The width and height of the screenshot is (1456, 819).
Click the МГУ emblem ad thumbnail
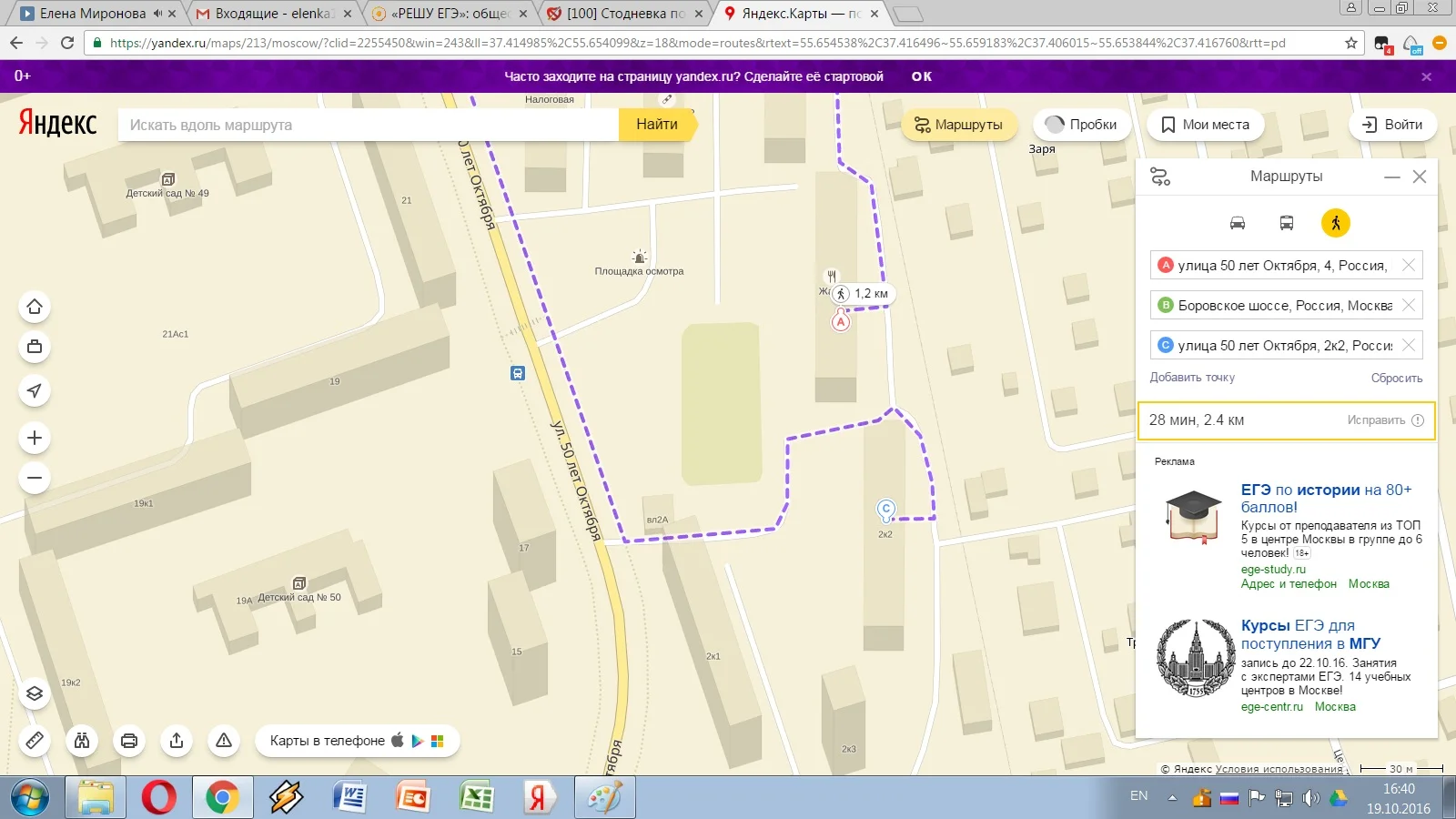[x=1195, y=658]
